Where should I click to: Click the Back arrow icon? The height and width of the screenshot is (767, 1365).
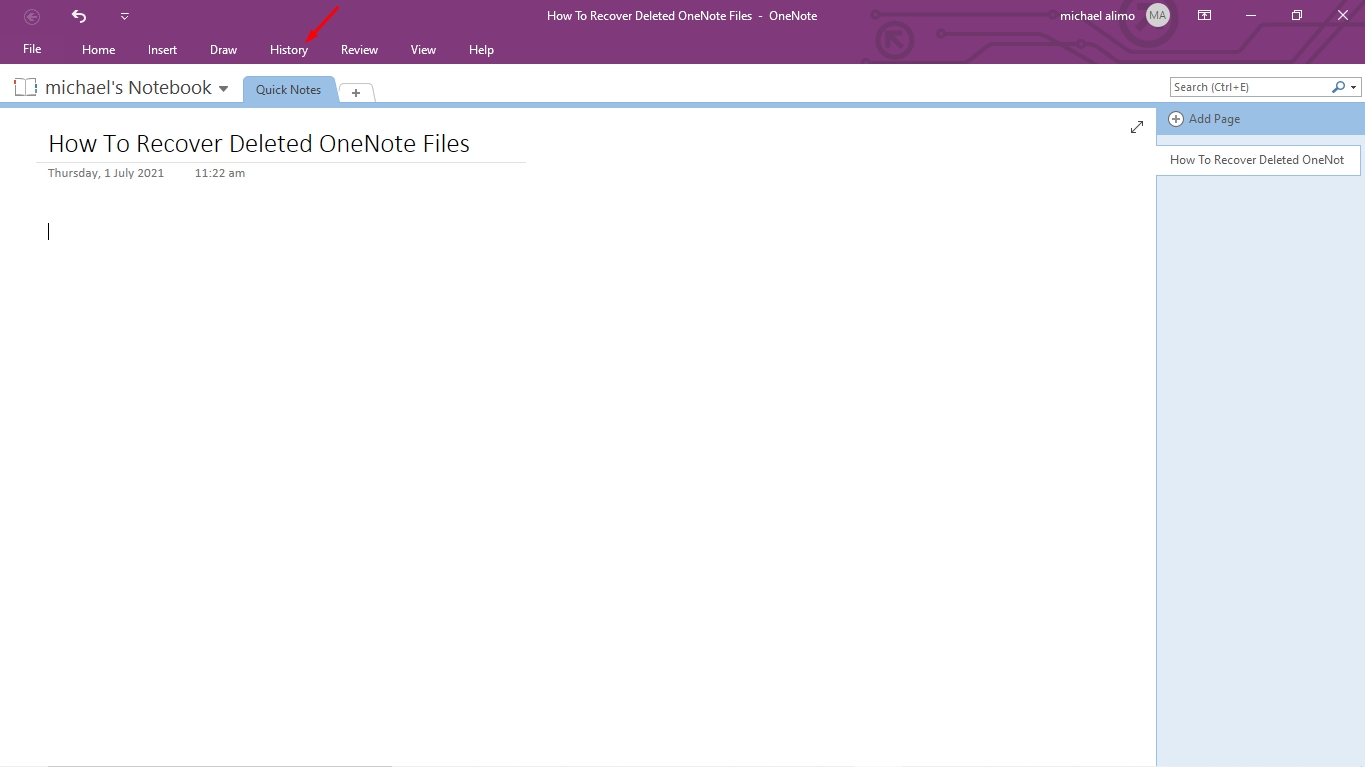(32, 16)
